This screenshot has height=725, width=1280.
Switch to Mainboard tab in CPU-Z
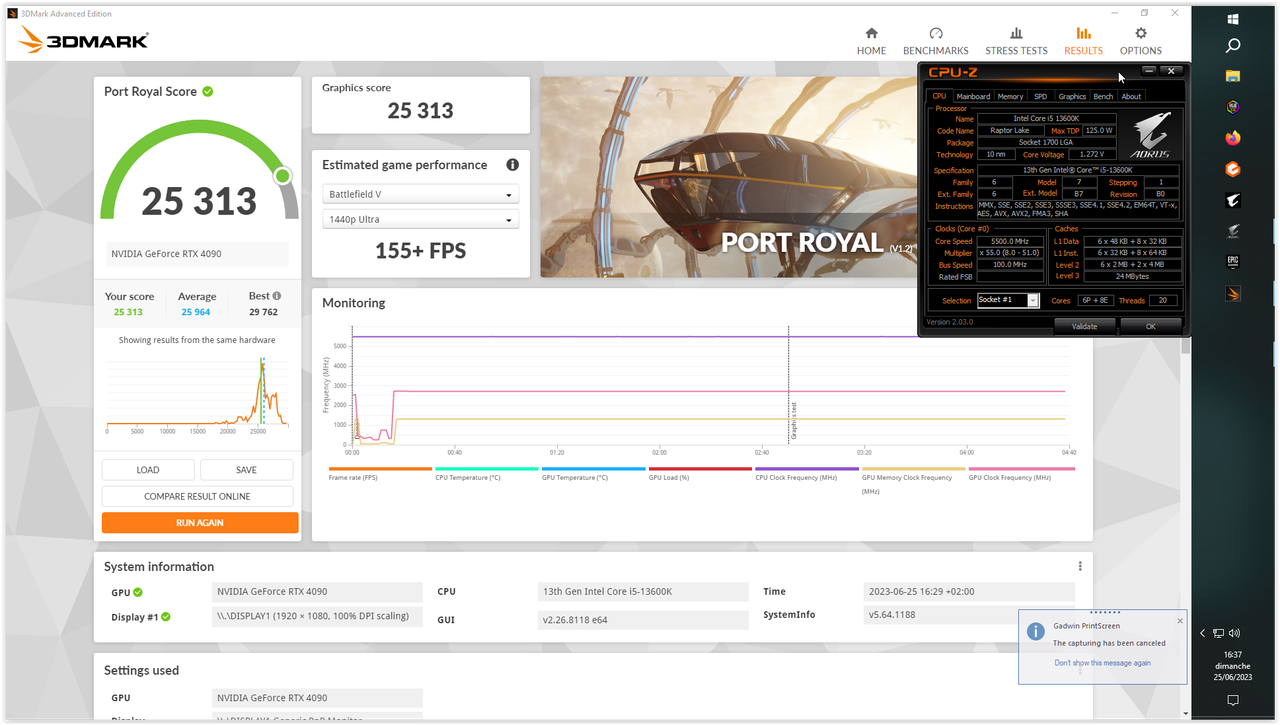click(x=973, y=96)
